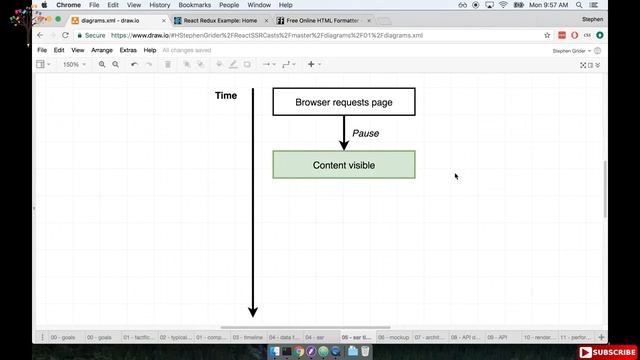Screen dimensions: 640x360
Task: Open the 04 - ssr page tab
Action: (315, 337)
